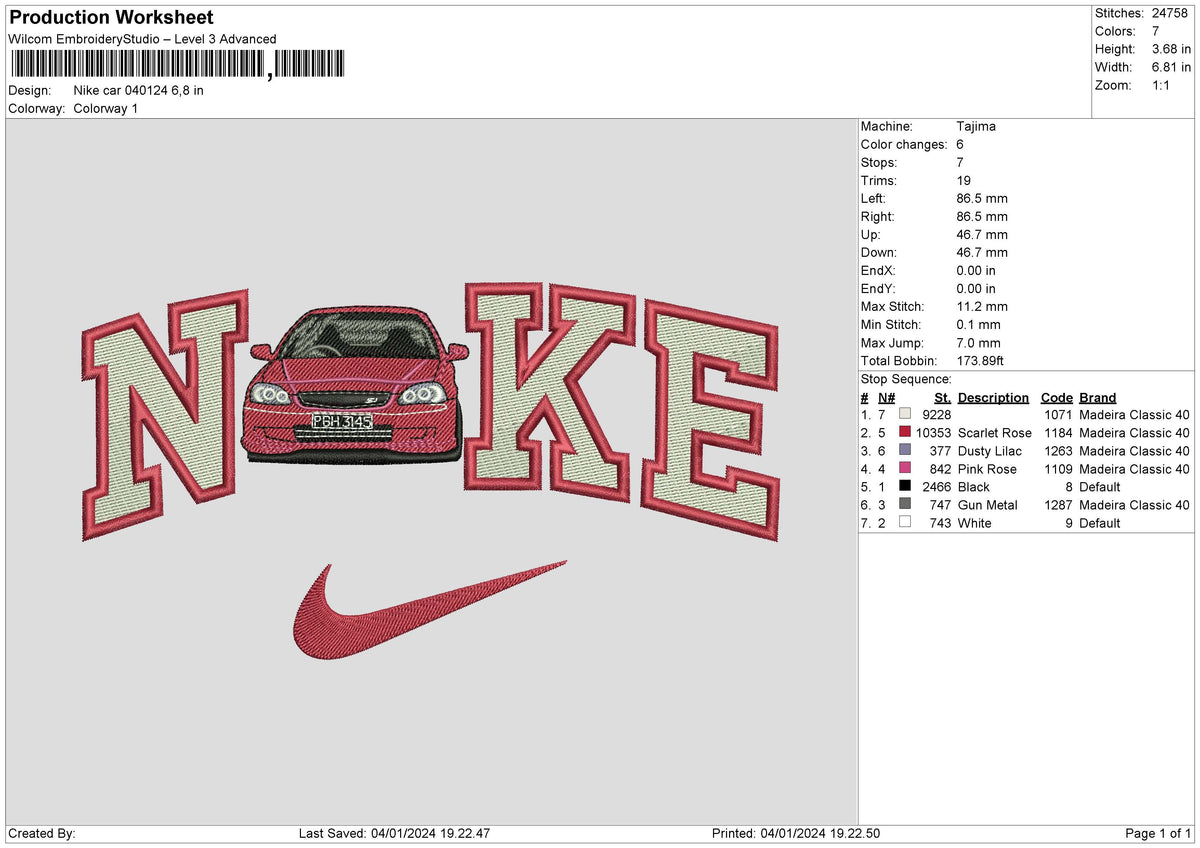Click the barcode below the software name

[178, 64]
